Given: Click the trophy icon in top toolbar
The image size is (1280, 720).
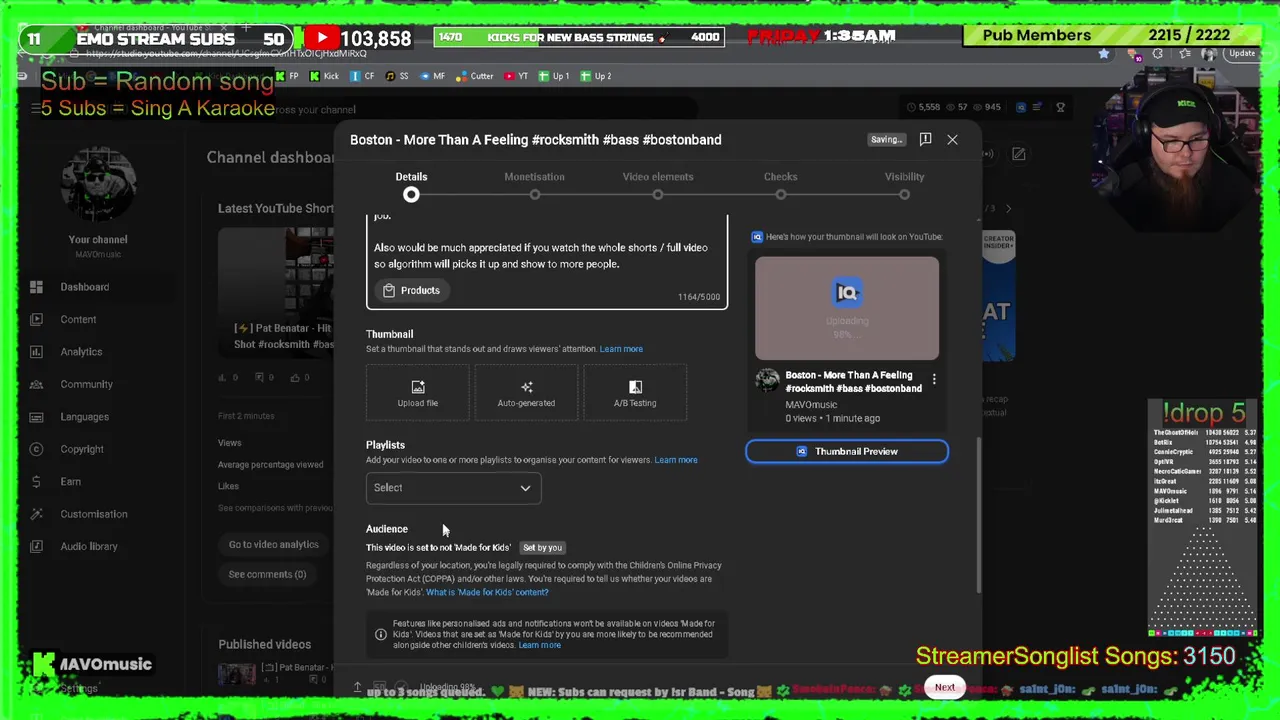Looking at the screenshot, I should click(x=1060, y=107).
